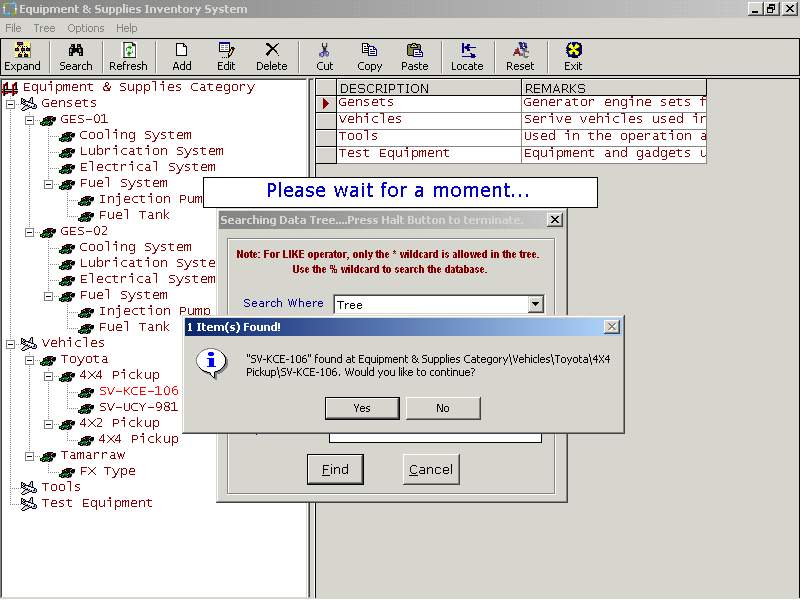Image resolution: width=800 pixels, height=600 pixels.
Task: Click the Find button
Action: point(335,469)
